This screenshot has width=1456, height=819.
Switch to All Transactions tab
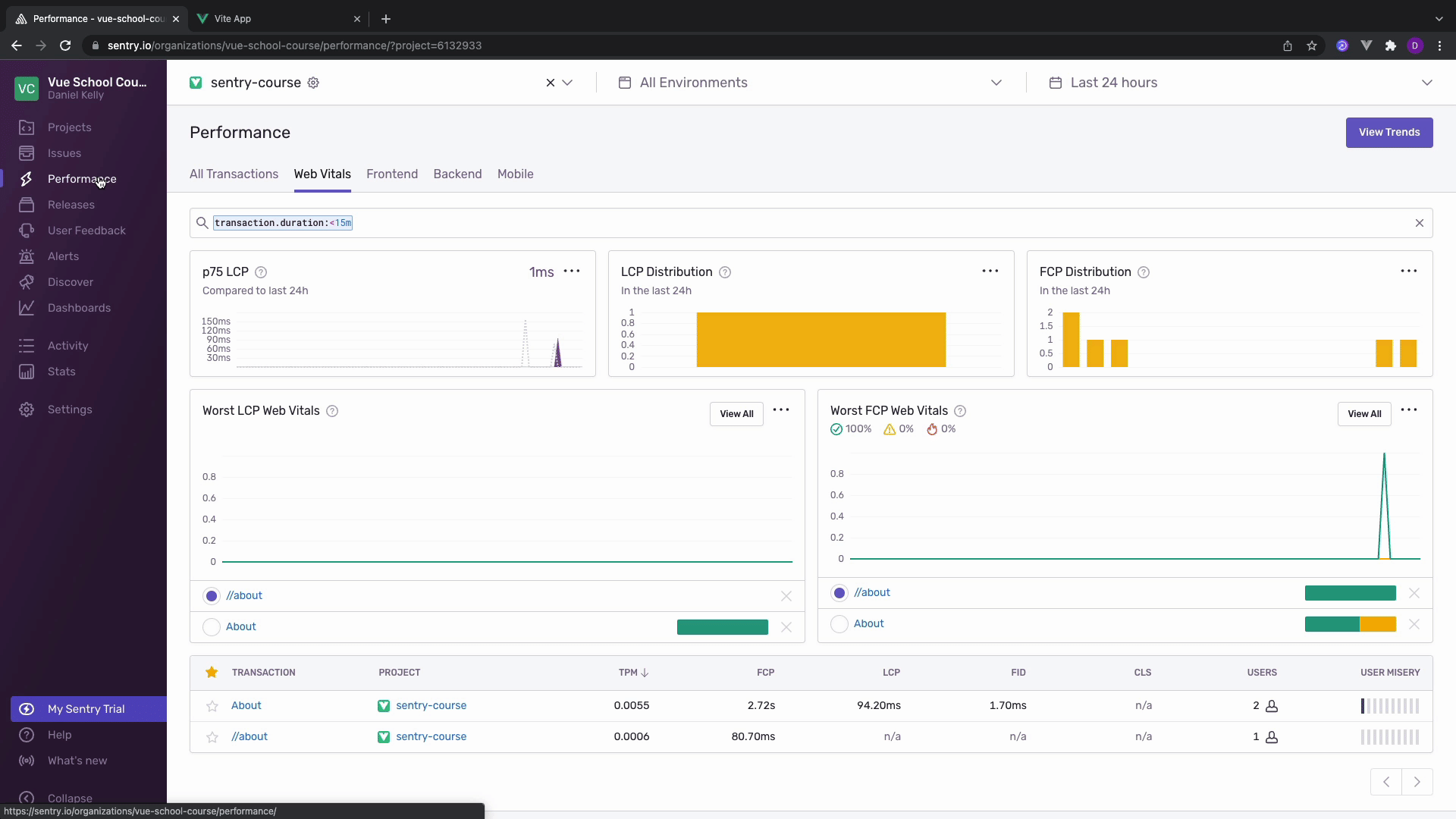coord(234,174)
